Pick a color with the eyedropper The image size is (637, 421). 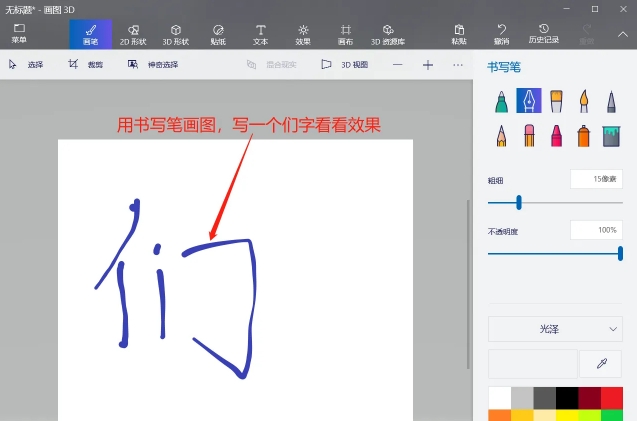pos(601,363)
